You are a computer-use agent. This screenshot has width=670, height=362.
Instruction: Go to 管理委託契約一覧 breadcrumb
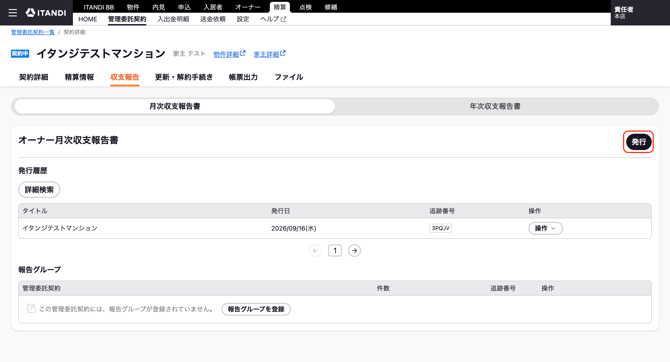[x=32, y=32]
